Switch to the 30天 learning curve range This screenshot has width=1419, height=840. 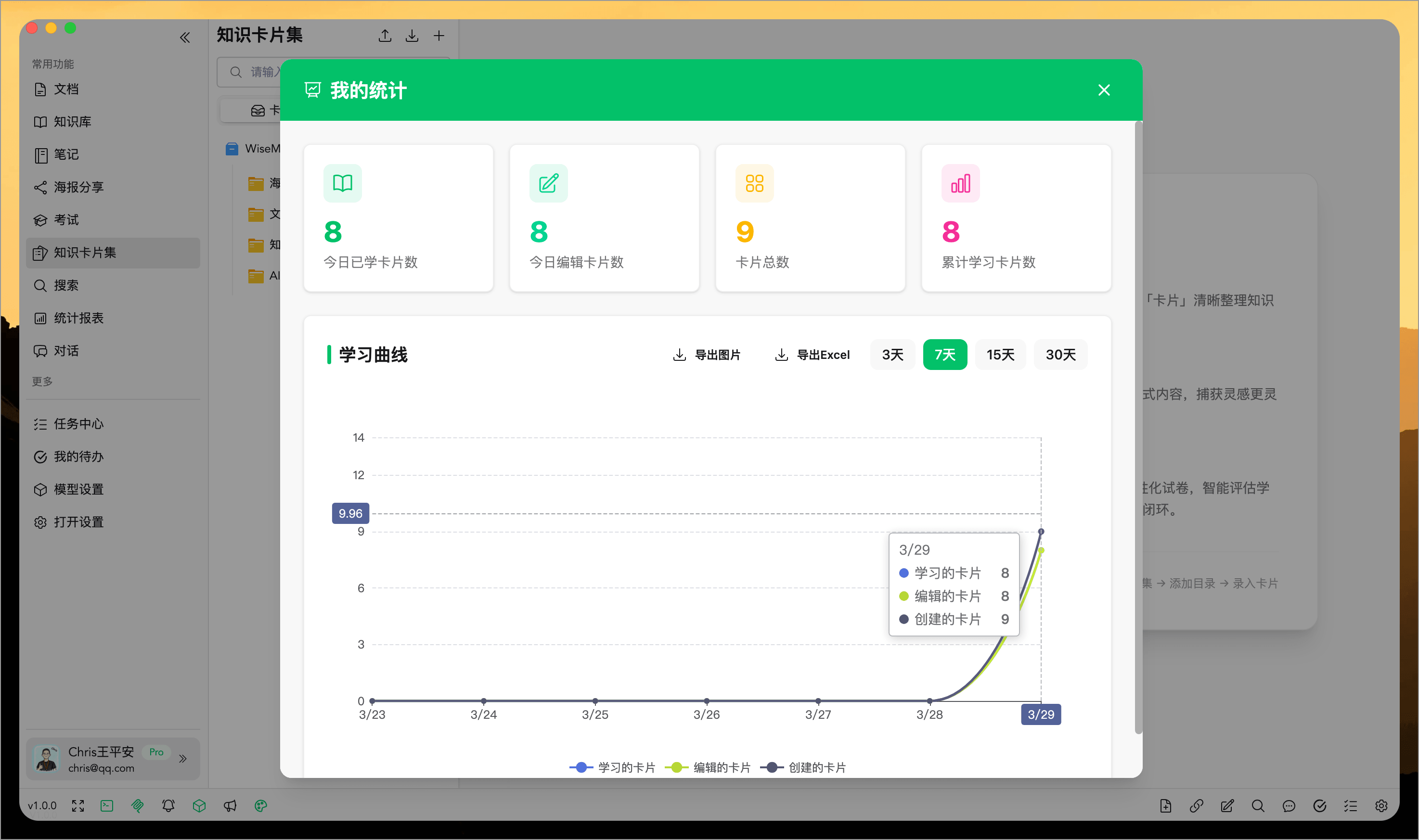click(x=1060, y=355)
